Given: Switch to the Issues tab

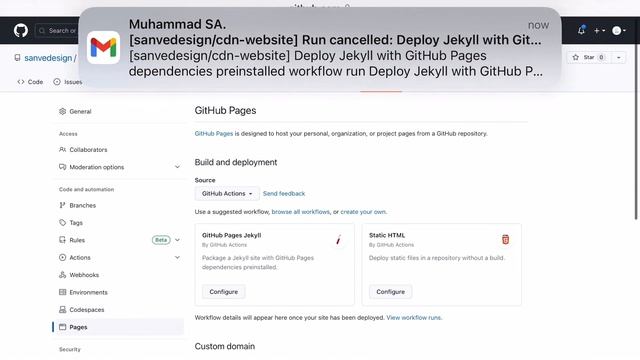Looking at the screenshot, I should [x=68, y=82].
